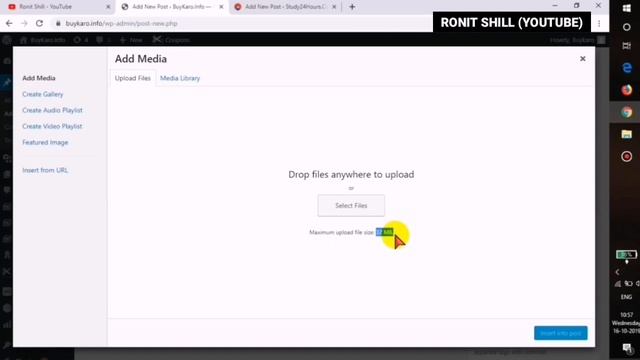Show hidden system tray icons
640x360 pixels.
[x=618, y=272]
